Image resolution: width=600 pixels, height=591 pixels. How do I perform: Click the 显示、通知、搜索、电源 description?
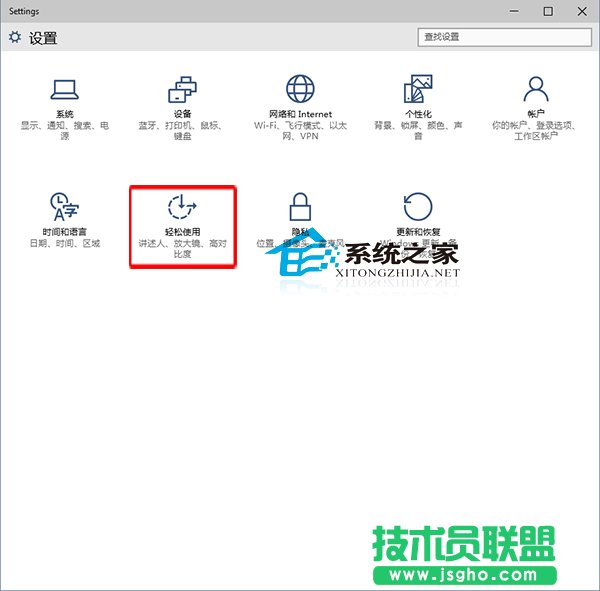[x=65, y=131]
